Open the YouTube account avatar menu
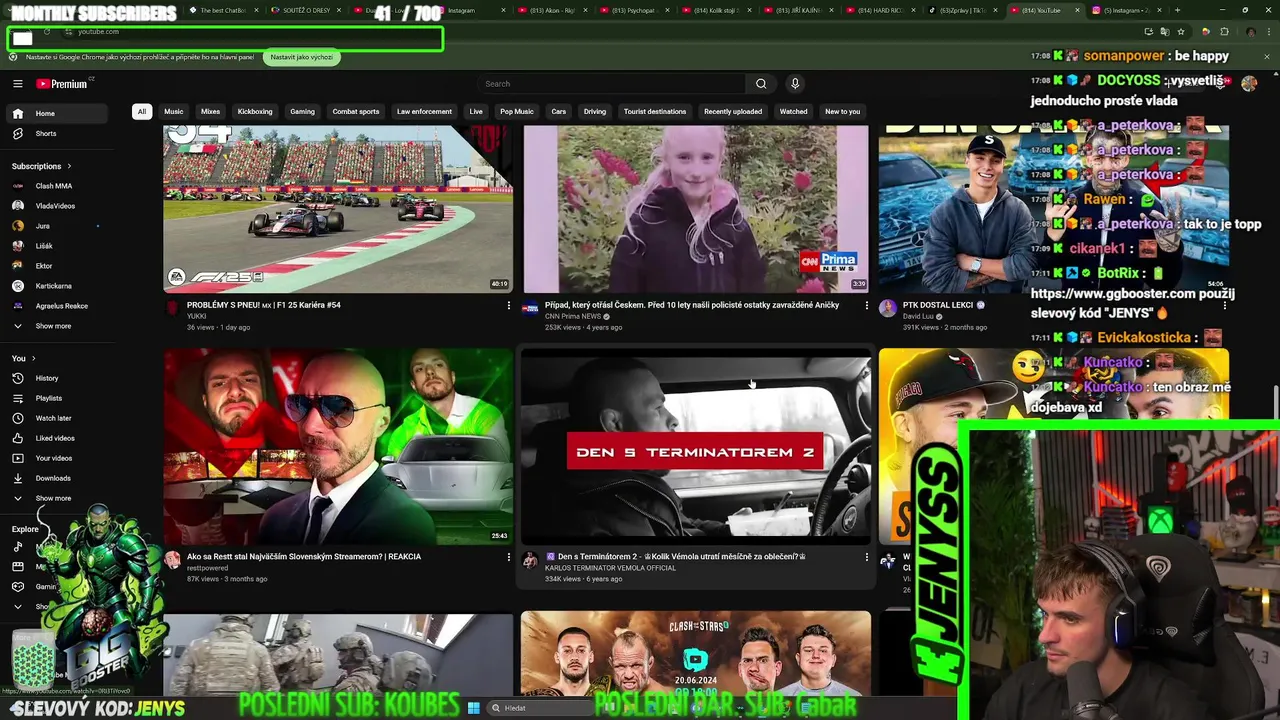1280x720 pixels. click(x=1249, y=84)
